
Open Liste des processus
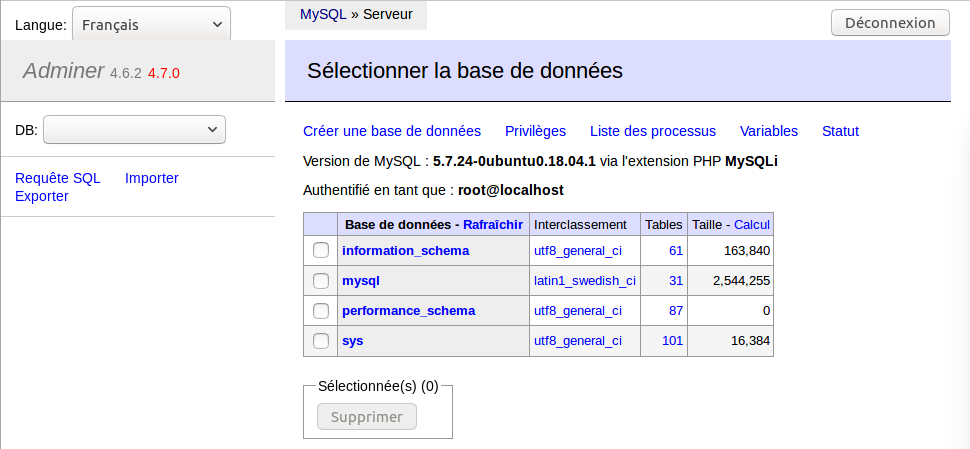(653, 131)
